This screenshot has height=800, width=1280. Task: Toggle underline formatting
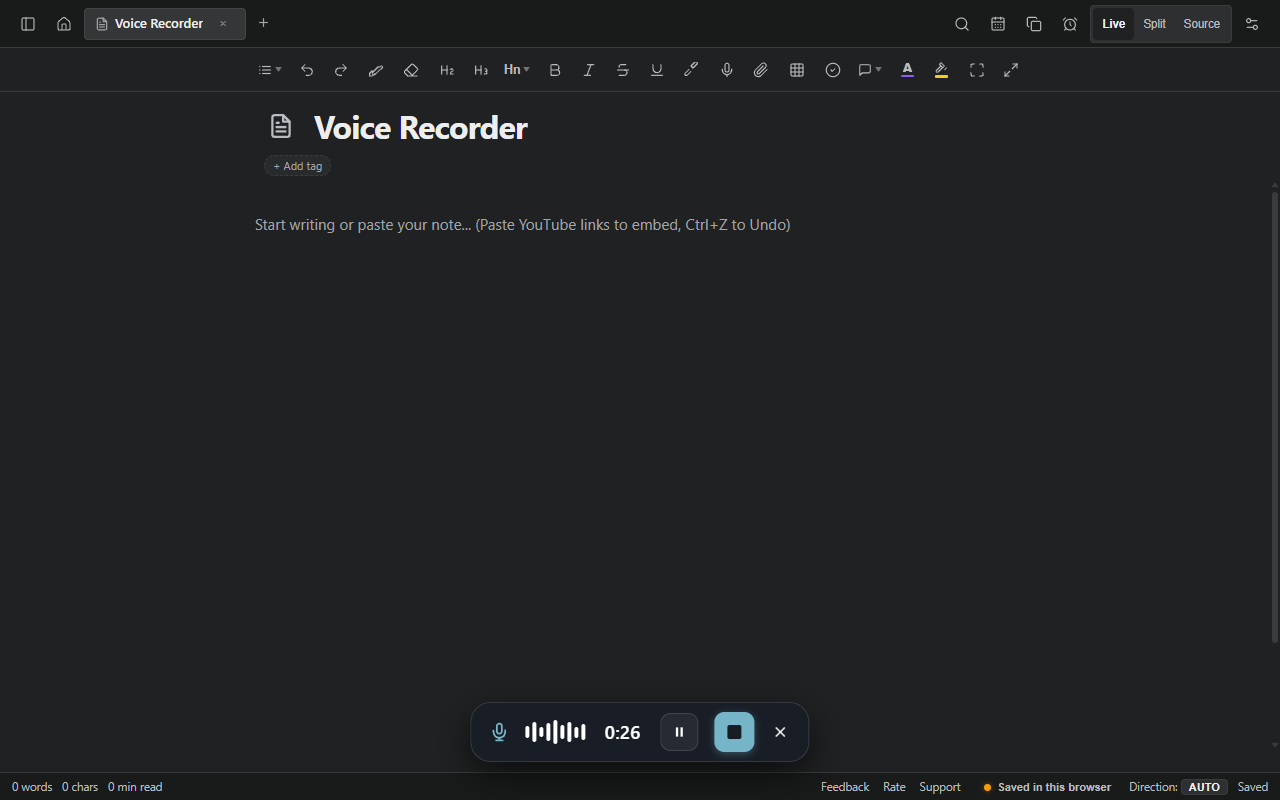(x=657, y=70)
